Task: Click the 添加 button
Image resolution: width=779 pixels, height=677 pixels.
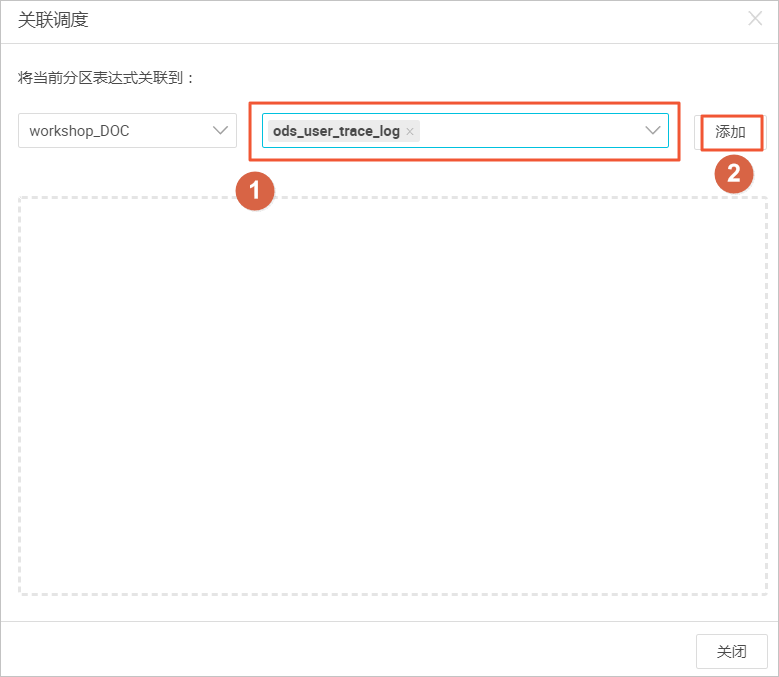Action: pyautogui.click(x=730, y=132)
